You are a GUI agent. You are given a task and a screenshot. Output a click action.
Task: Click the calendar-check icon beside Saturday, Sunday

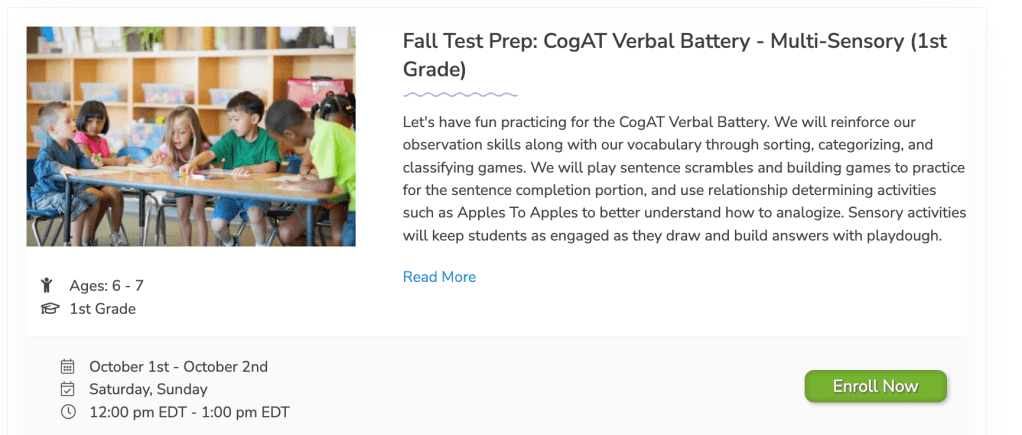coord(68,389)
